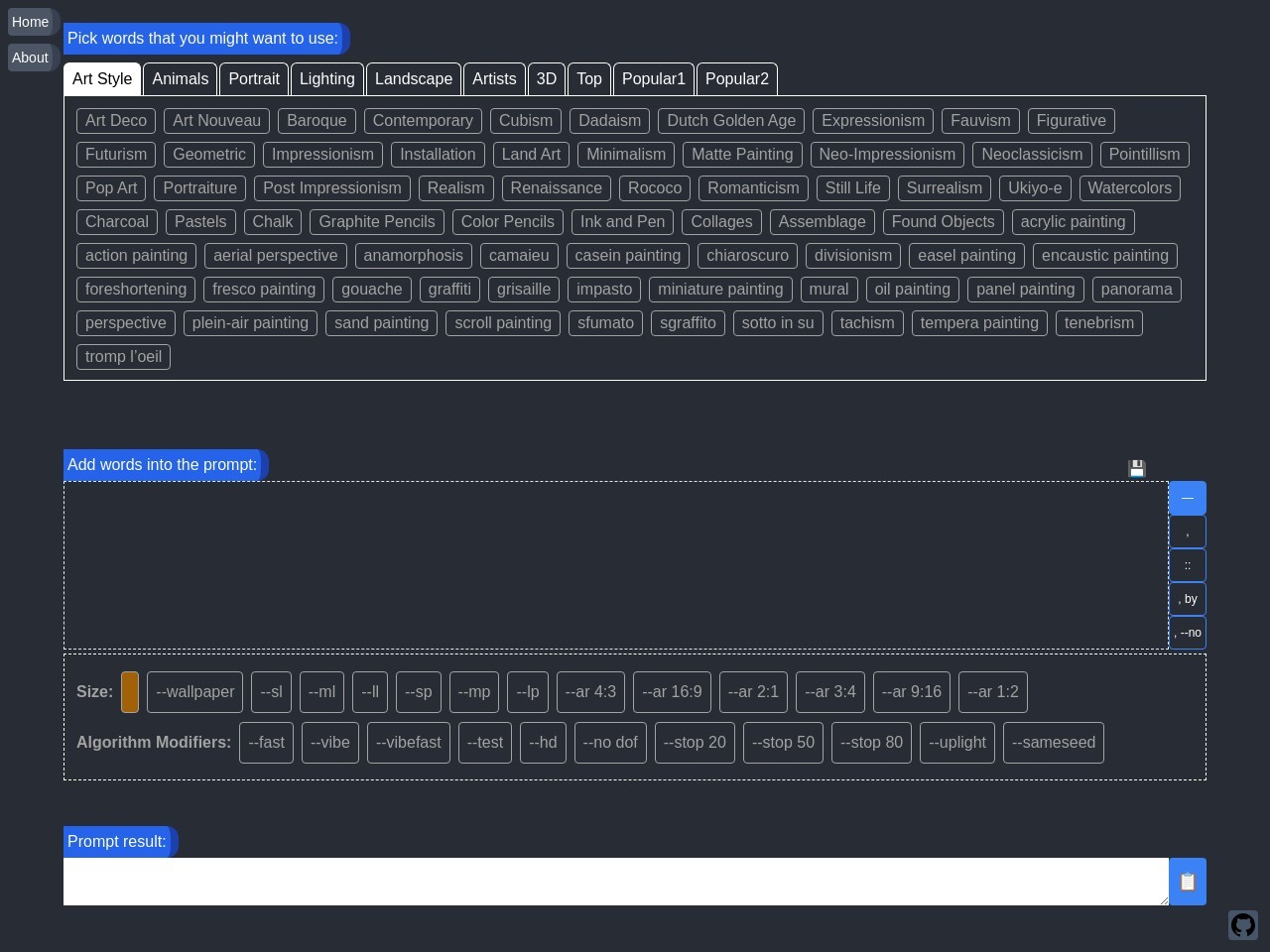The height and width of the screenshot is (952, 1270).
Task: Click the orange blank Size swatch
Action: 130,692
